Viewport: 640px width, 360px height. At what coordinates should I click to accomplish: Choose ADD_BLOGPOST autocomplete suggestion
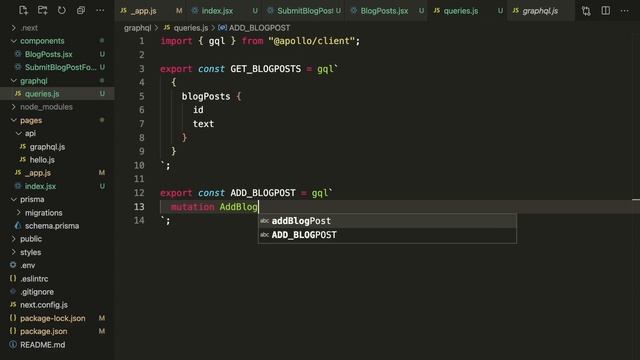tap(387, 235)
